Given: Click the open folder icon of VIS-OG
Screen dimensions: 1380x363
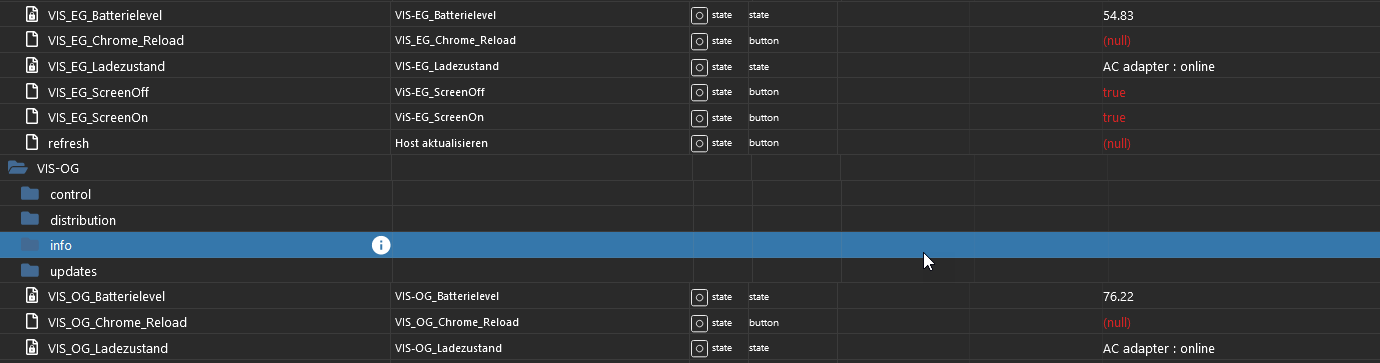Looking at the screenshot, I should 17,168.
